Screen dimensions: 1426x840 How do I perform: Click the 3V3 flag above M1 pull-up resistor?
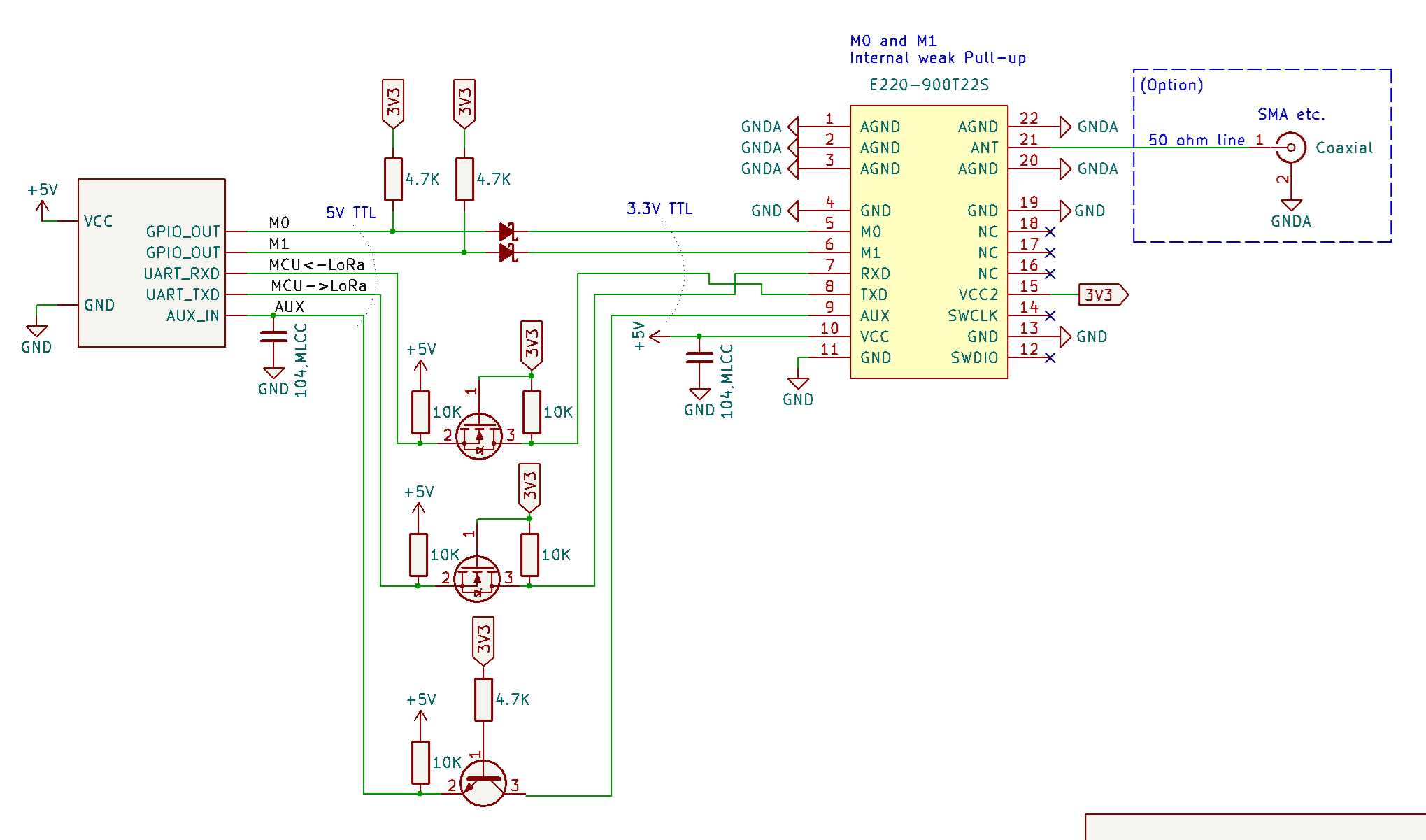pyautogui.click(x=464, y=104)
